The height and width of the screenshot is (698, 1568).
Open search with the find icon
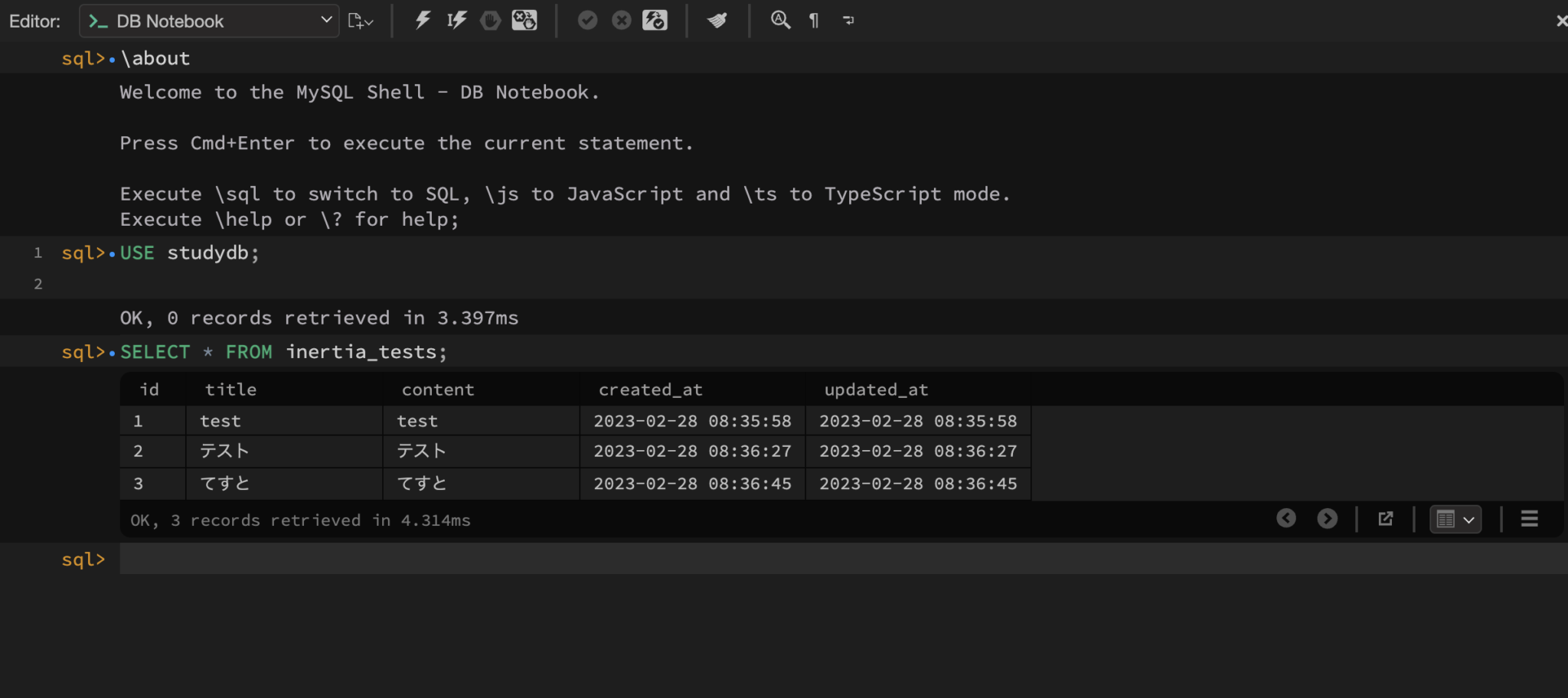click(781, 21)
